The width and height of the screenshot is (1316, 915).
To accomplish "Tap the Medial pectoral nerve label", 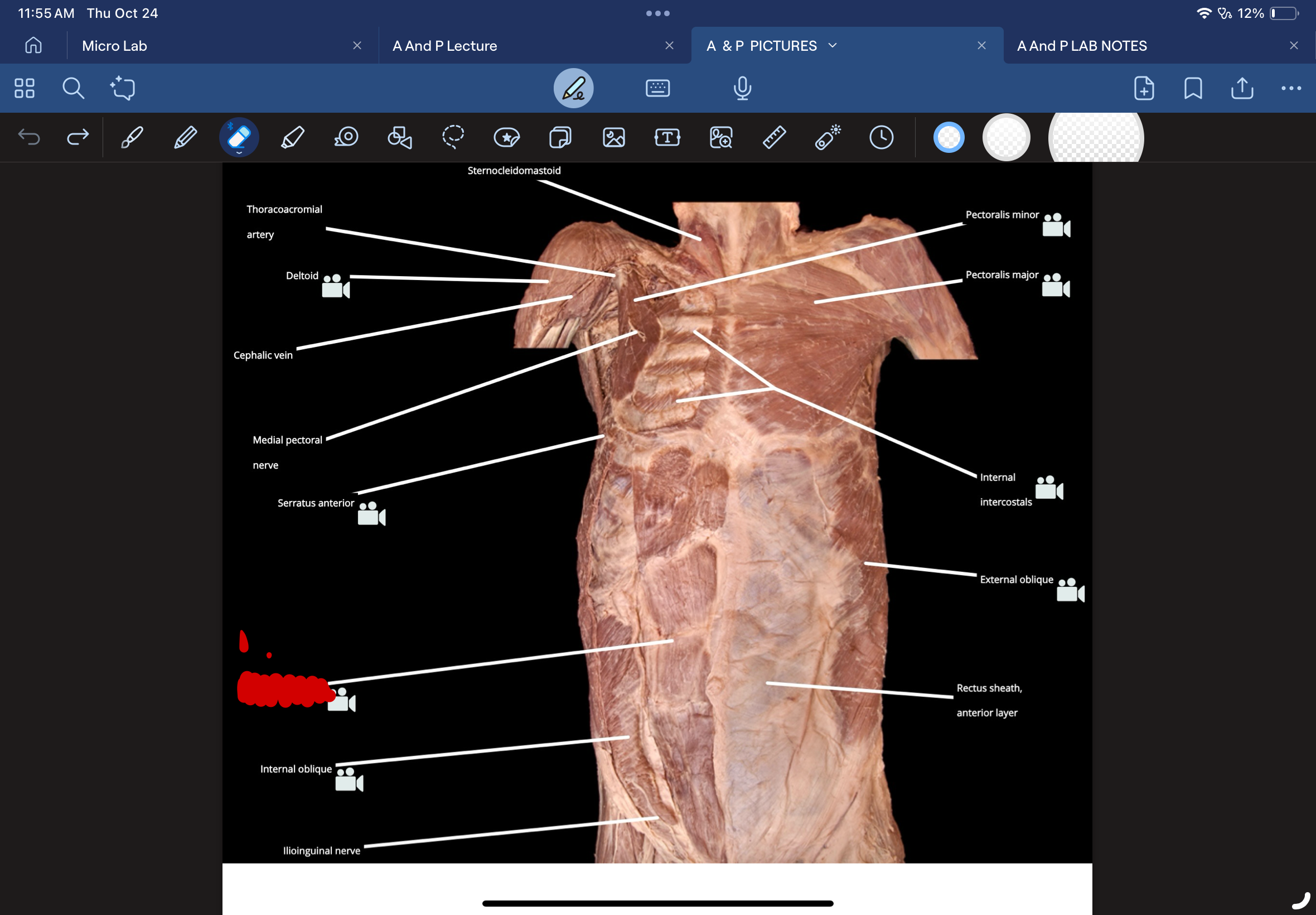I will [x=287, y=452].
